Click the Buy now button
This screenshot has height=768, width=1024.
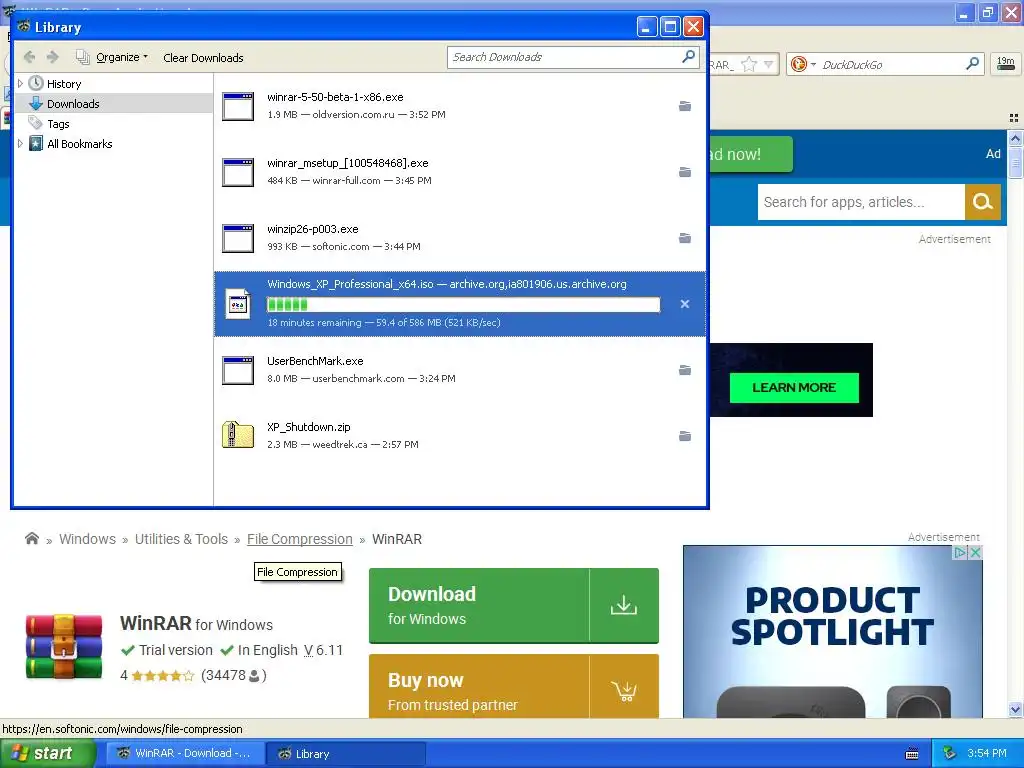coord(513,686)
